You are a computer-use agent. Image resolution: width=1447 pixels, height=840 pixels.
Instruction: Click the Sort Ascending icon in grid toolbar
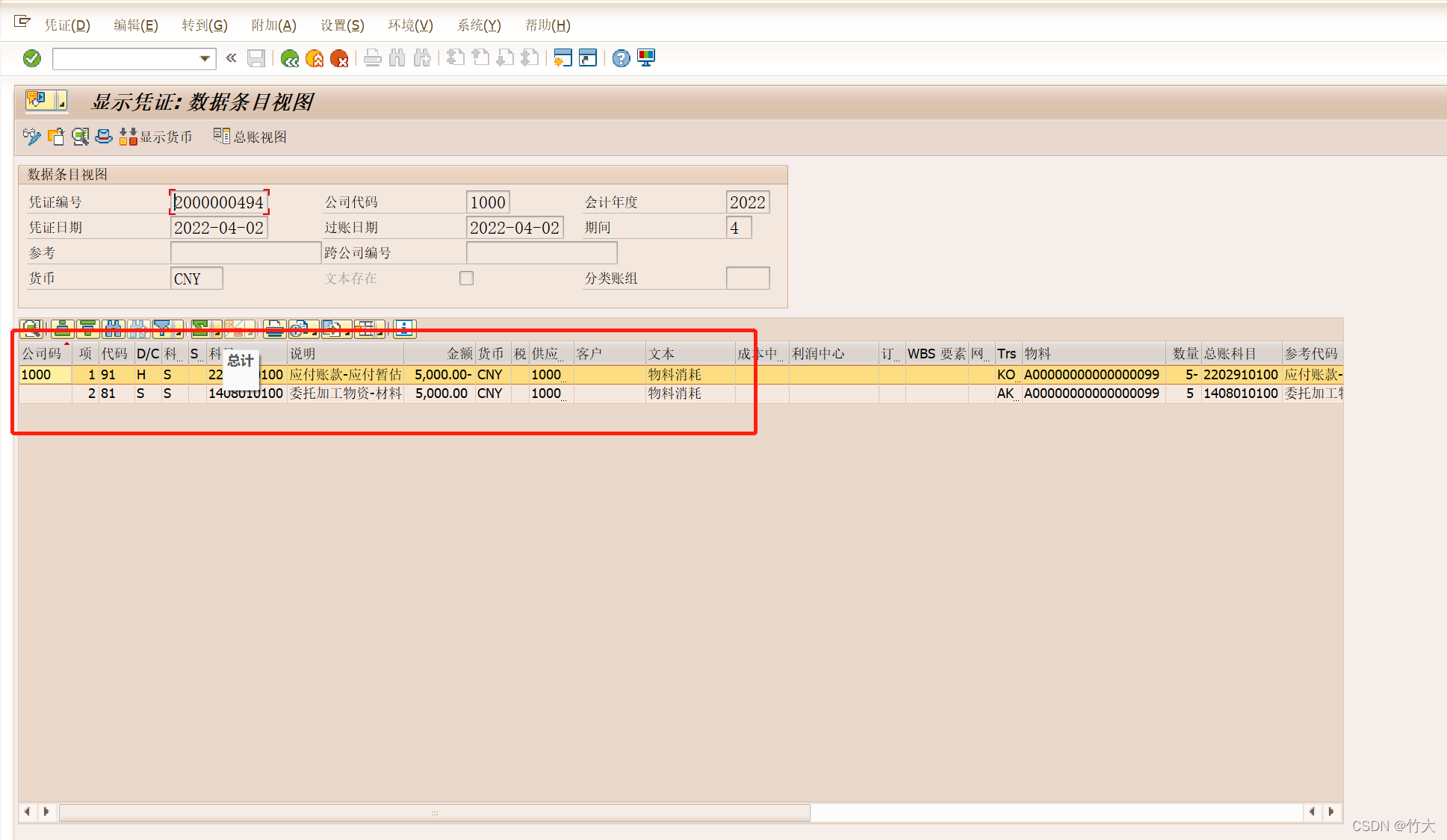[x=63, y=328]
